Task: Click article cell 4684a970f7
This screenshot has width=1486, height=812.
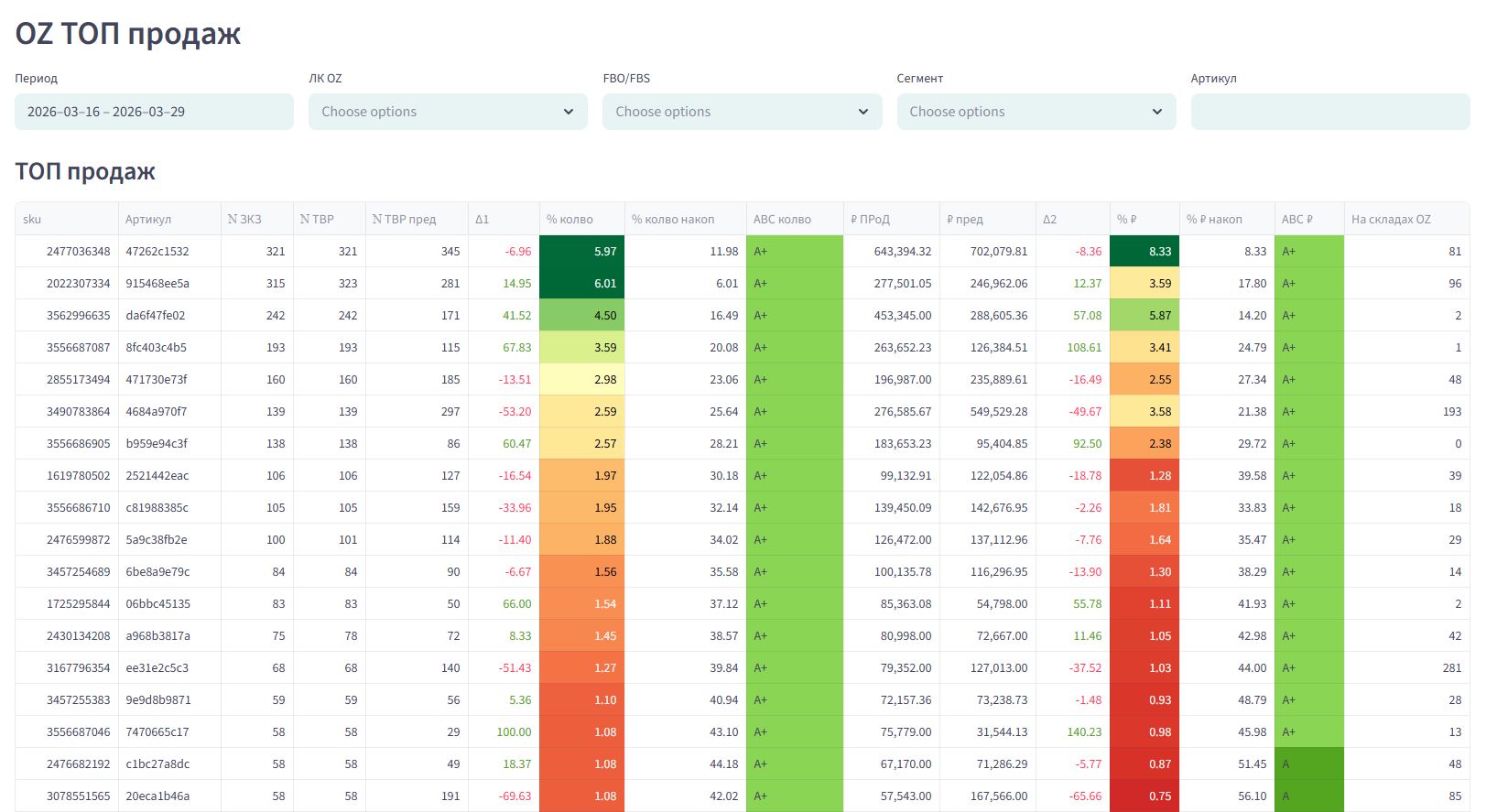Action: pyautogui.click(x=169, y=411)
